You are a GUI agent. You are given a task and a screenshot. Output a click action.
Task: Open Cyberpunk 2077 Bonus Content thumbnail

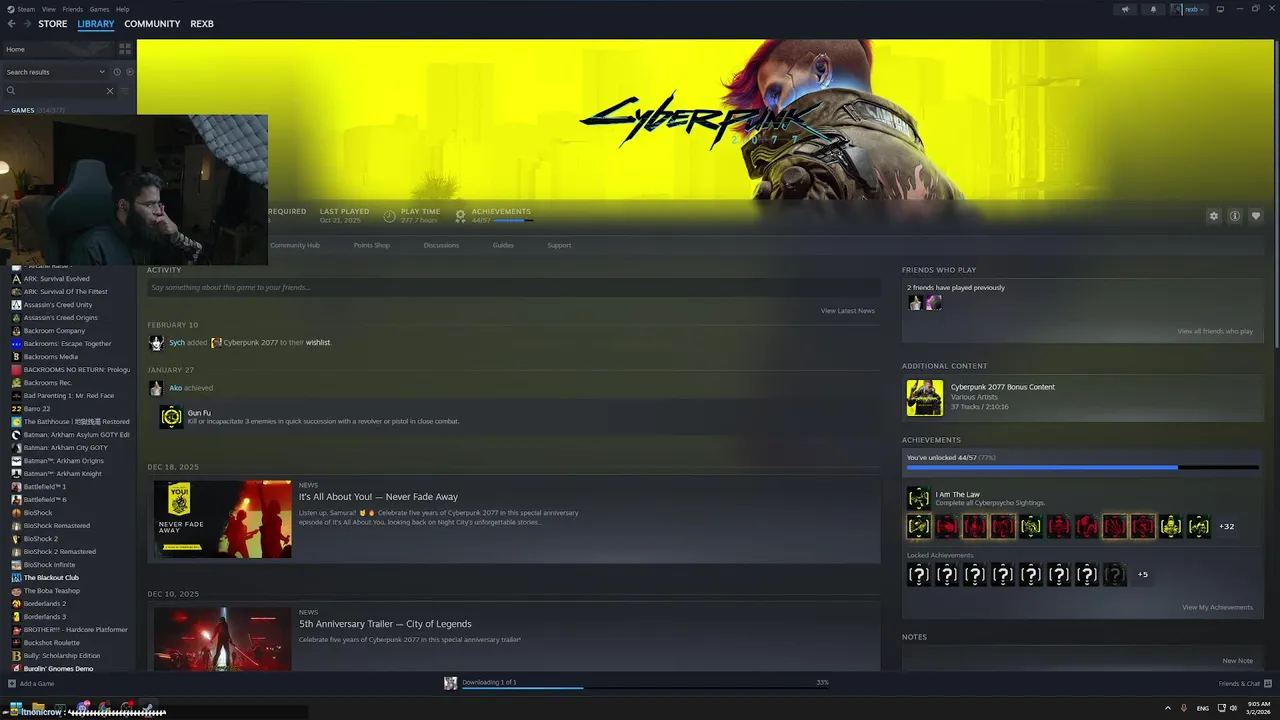(x=924, y=397)
